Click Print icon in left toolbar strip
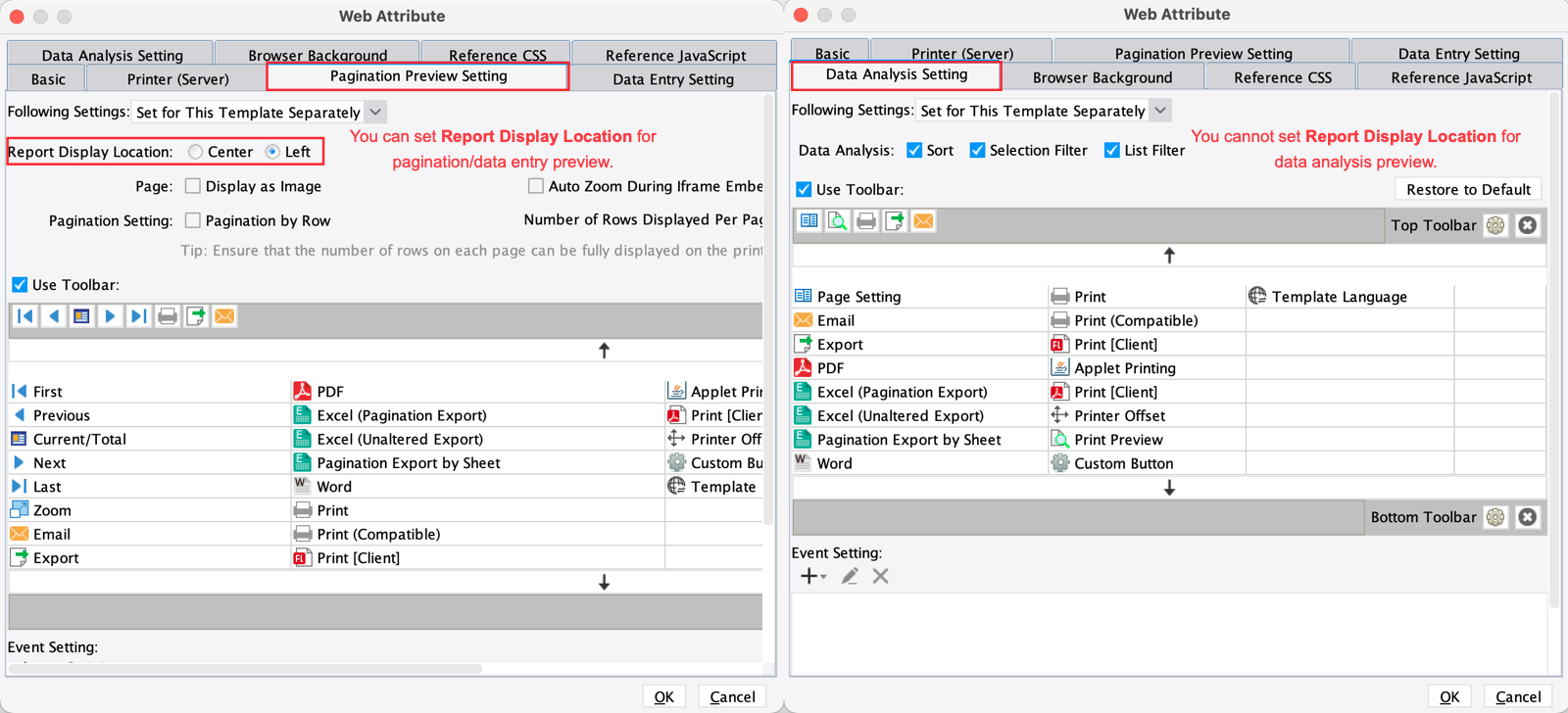The width and height of the screenshot is (1568, 713). (168, 316)
